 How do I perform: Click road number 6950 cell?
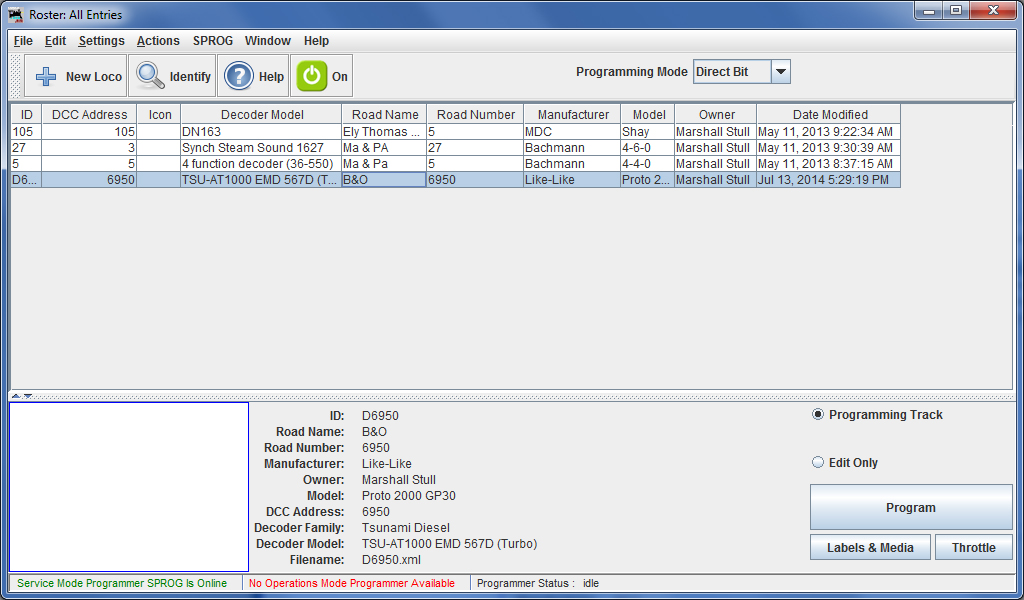pyautogui.click(x=475, y=180)
